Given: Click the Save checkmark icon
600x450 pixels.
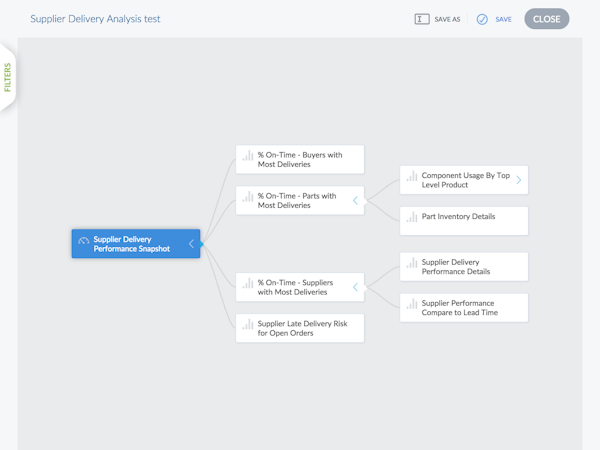Looking at the screenshot, I should coord(482,19).
